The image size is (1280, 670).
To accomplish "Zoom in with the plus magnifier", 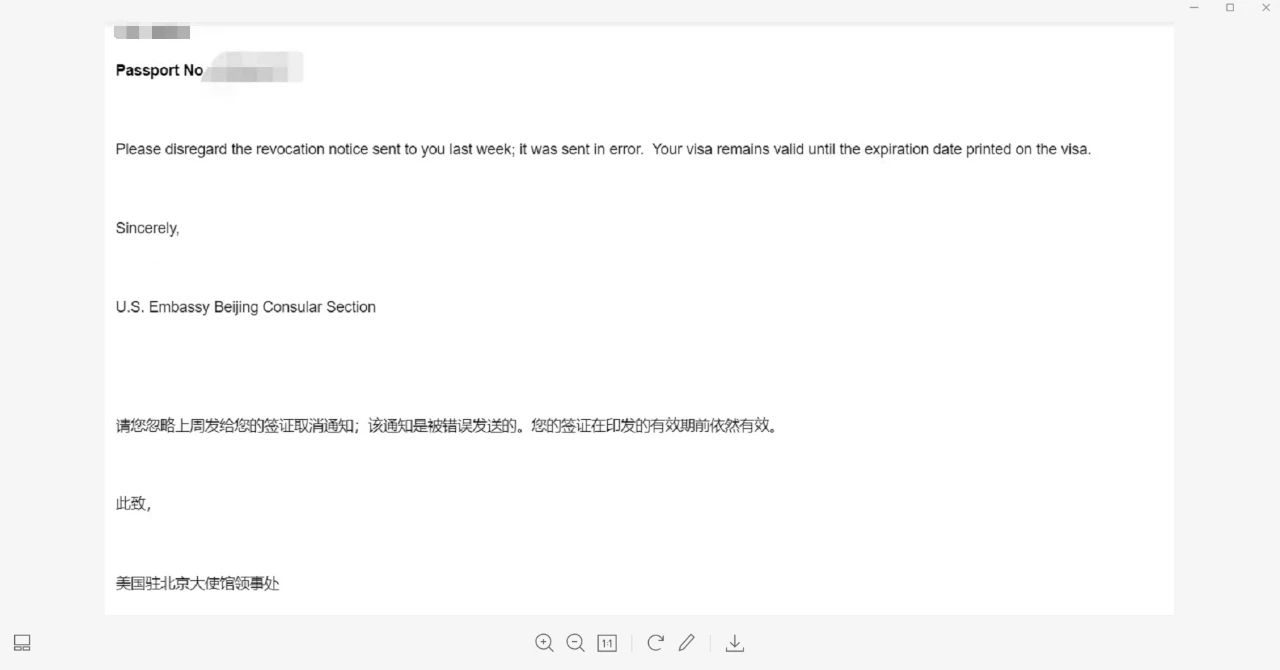I will coord(545,643).
